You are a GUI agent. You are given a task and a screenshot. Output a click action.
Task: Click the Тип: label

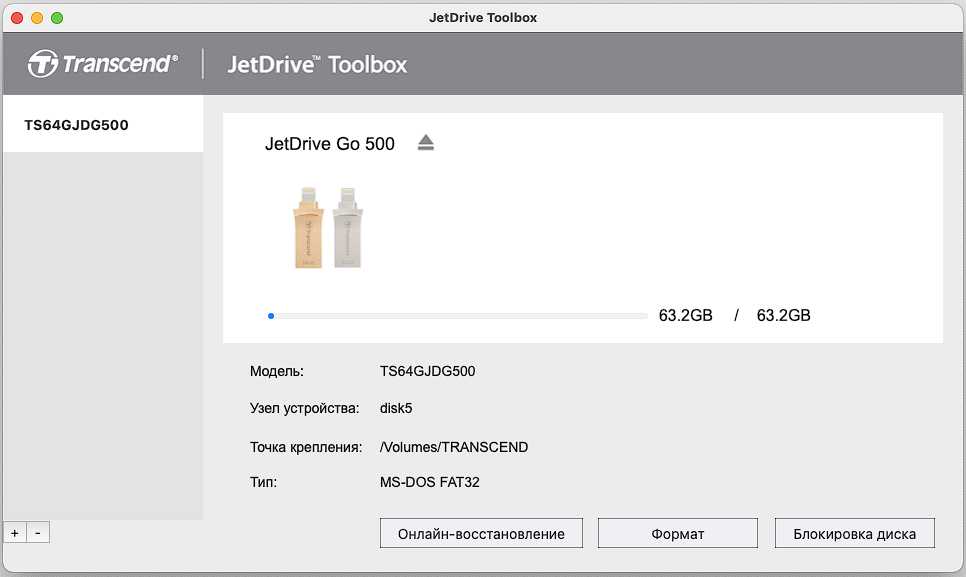(263, 482)
